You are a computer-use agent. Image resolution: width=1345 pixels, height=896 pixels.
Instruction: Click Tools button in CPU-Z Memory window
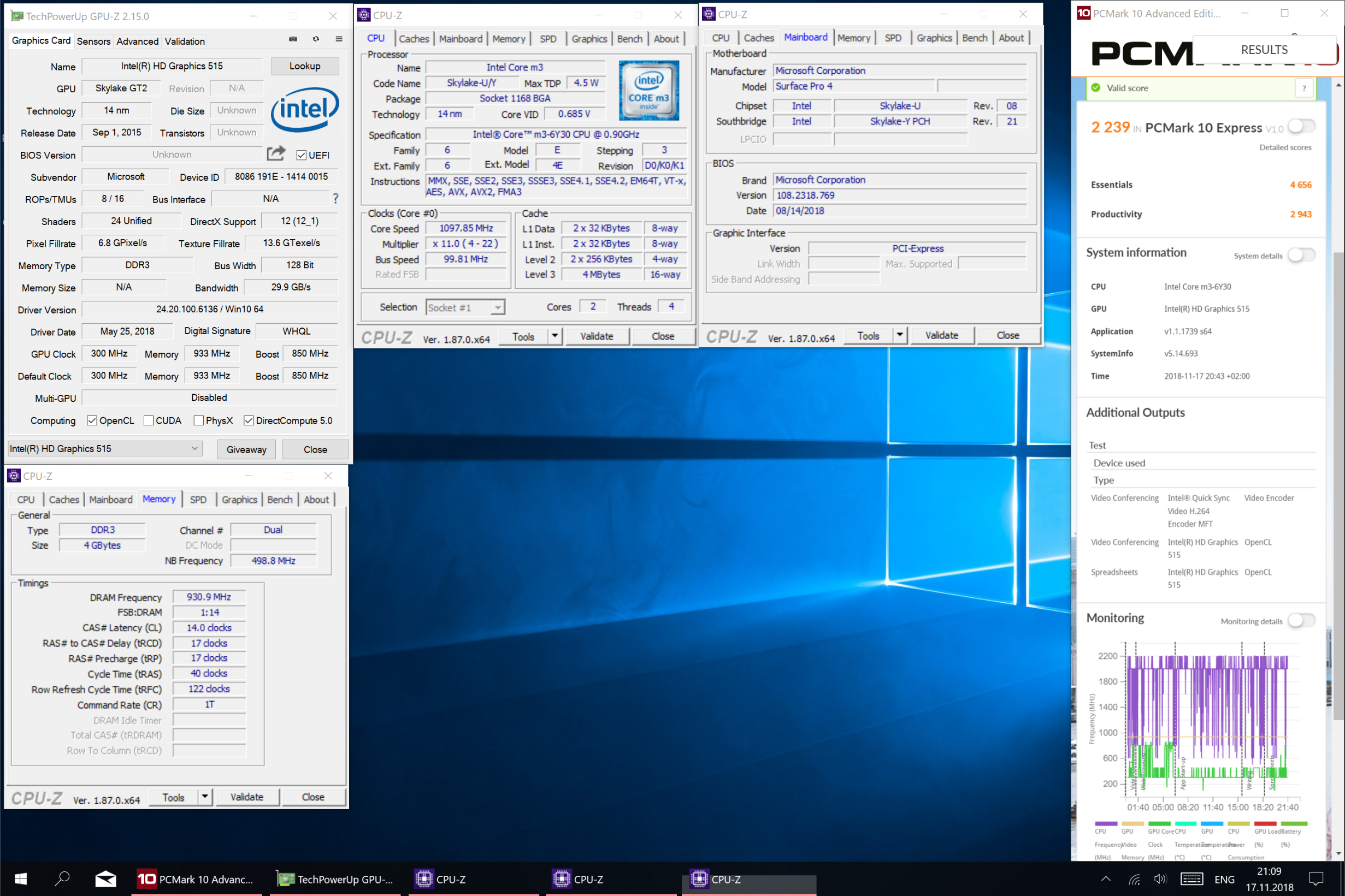tap(173, 797)
